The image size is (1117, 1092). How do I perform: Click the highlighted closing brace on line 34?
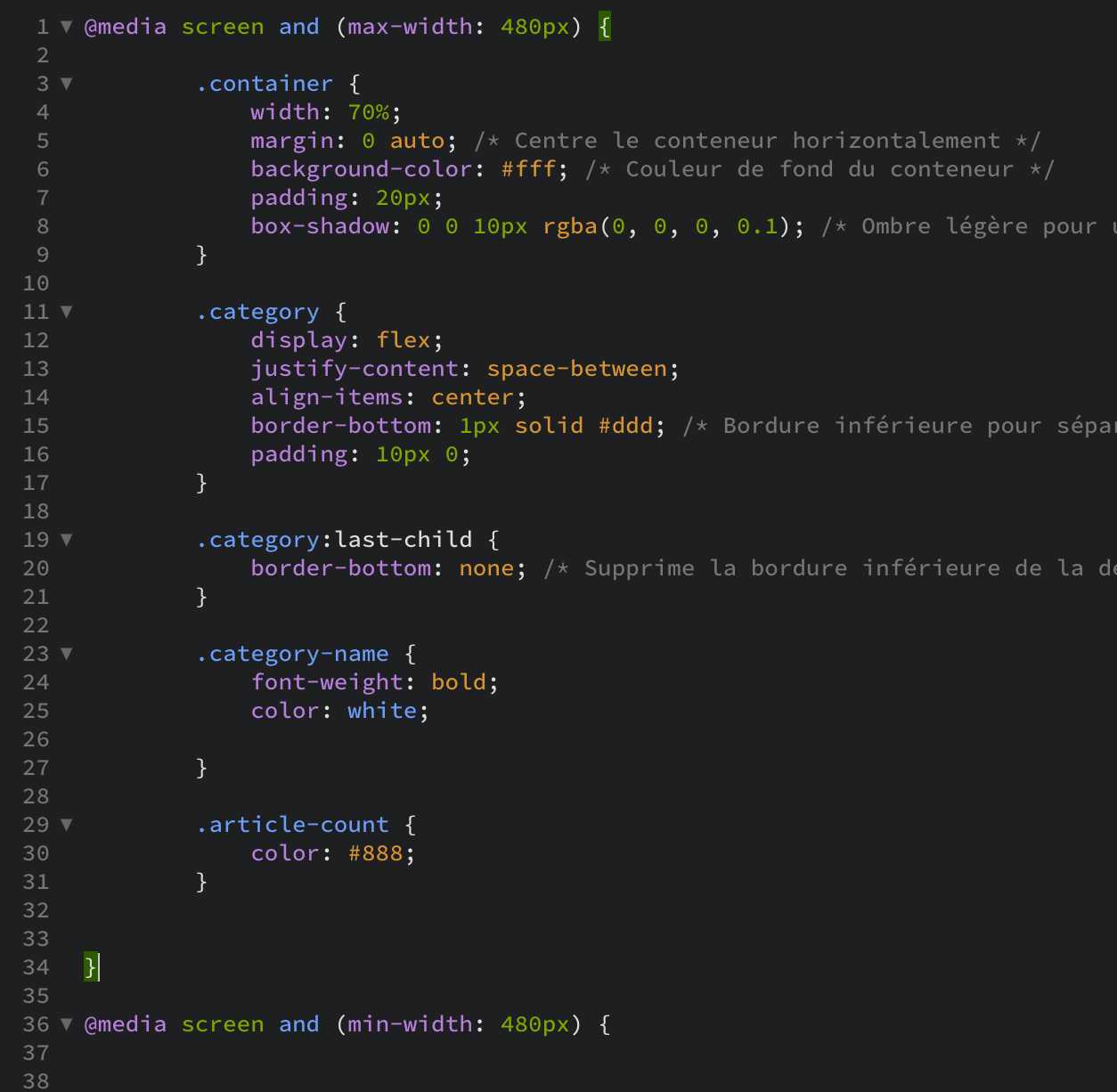tap(90, 967)
